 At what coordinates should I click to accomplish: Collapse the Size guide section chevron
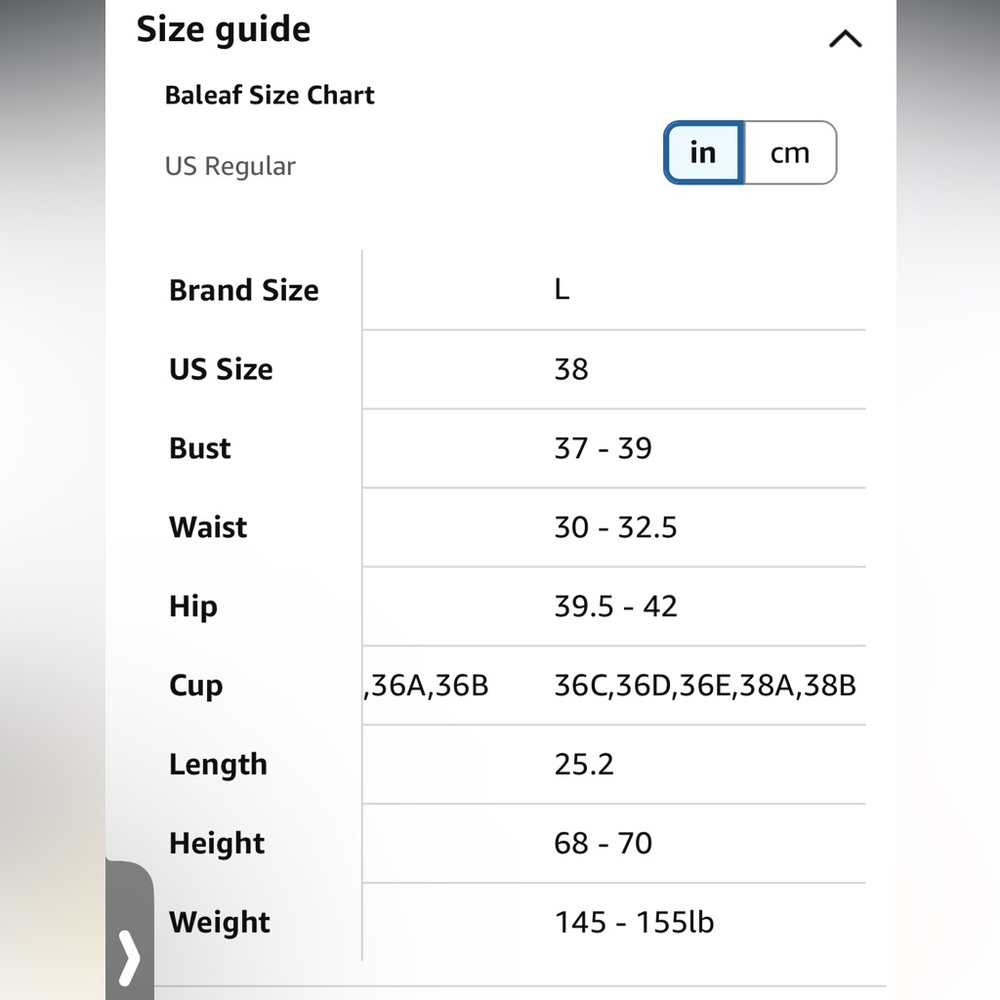[x=845, y=39]
